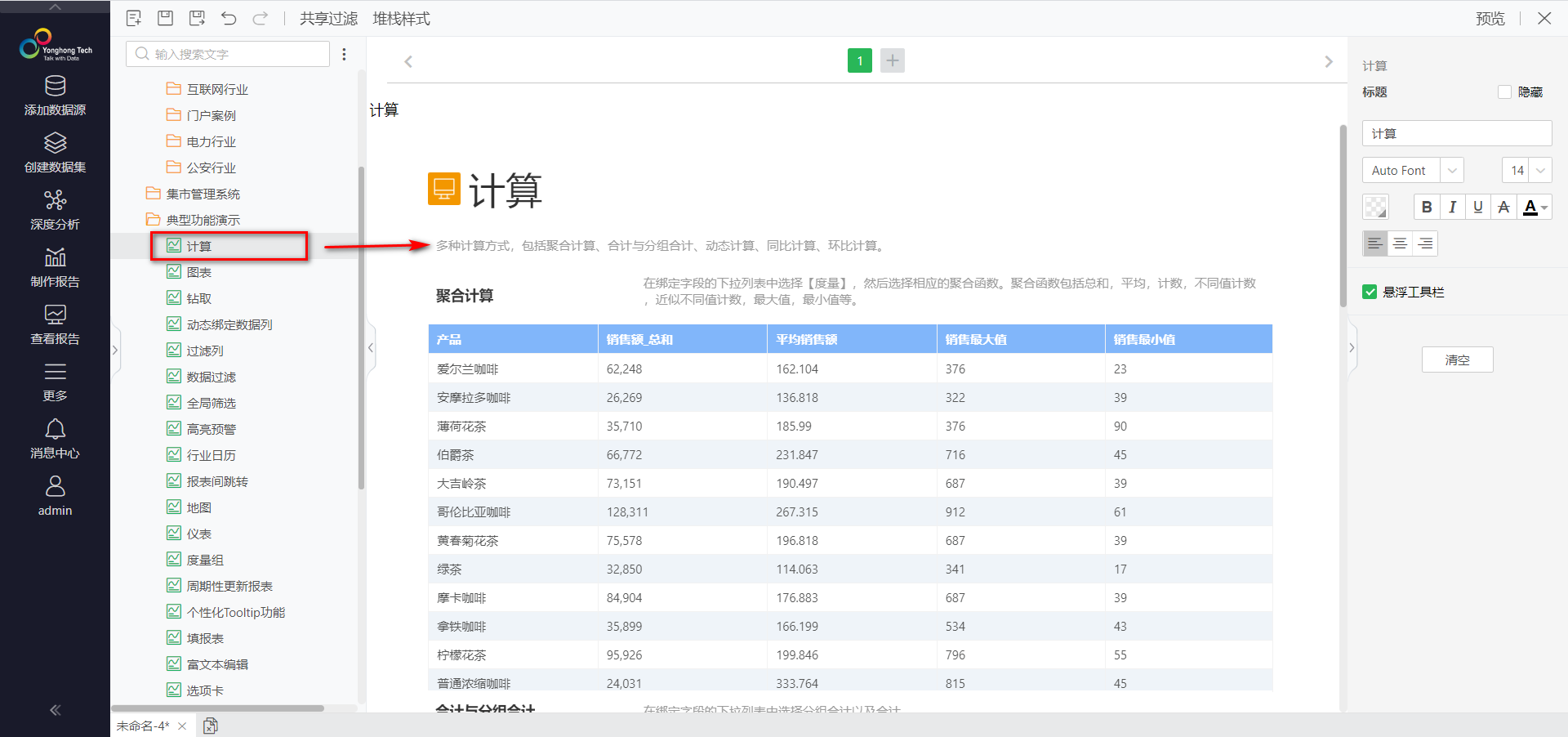1568x737 pixels.
Task: Open the font color dropdown arrow
Action: pyautogui.click(x=1544, y=208)
